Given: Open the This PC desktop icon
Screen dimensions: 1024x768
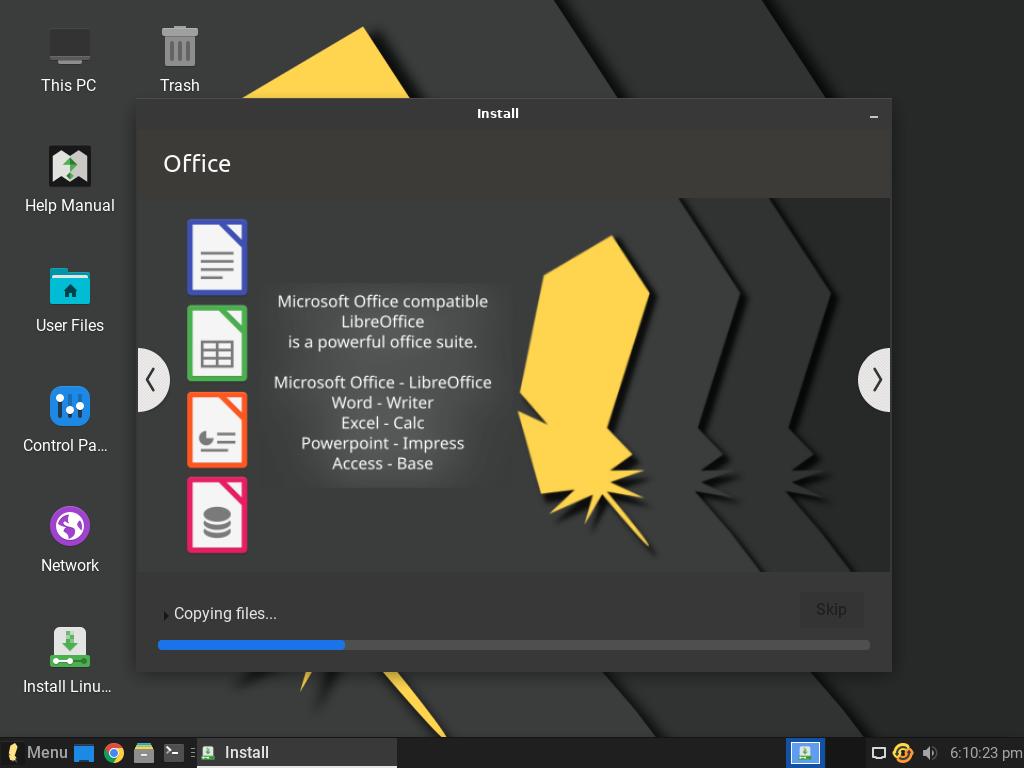Looking at the screenshot, I should pyautogui.click(x=69, y=59).
